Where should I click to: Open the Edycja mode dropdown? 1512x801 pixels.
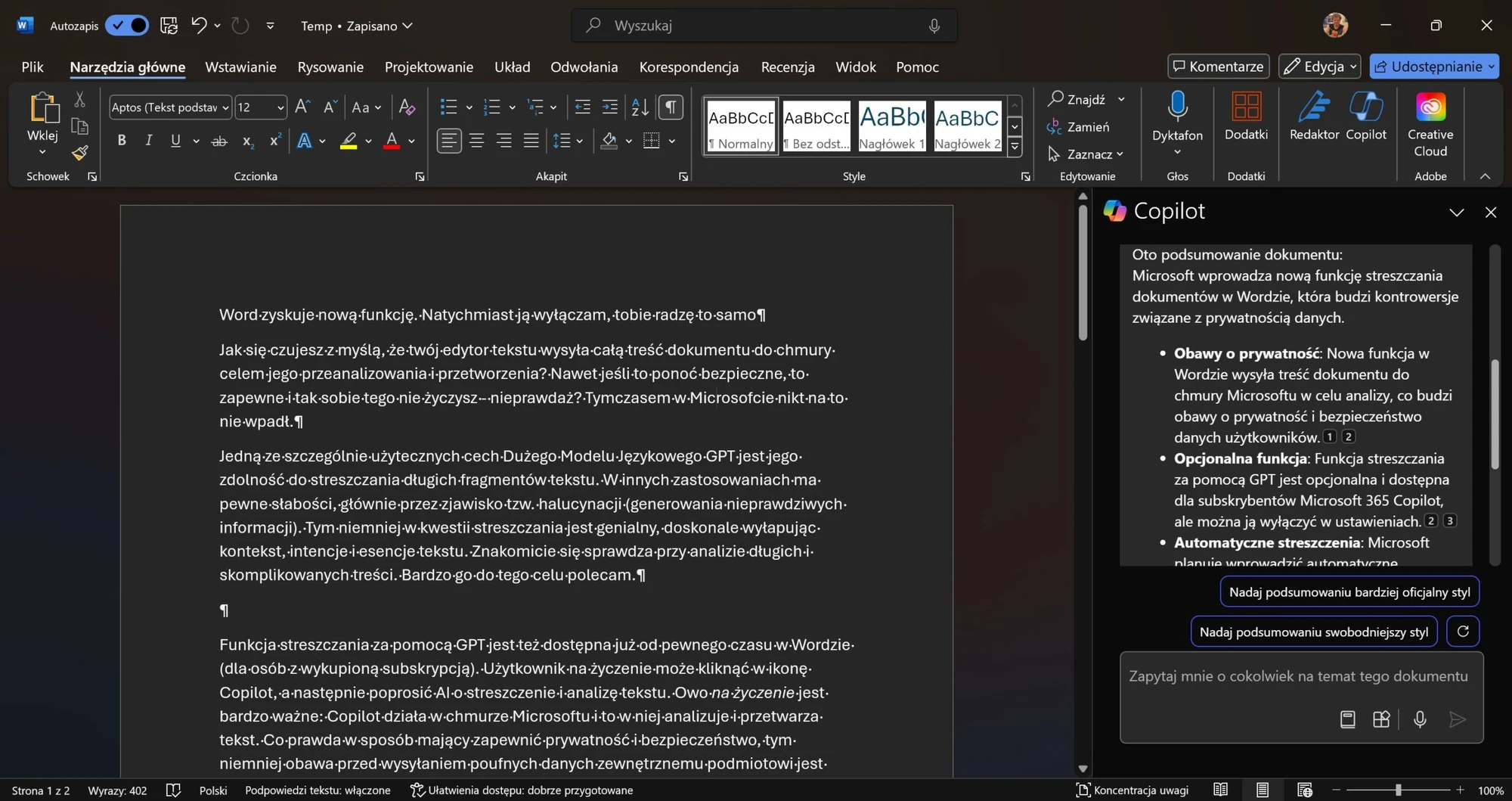(x=1320, y=67)
